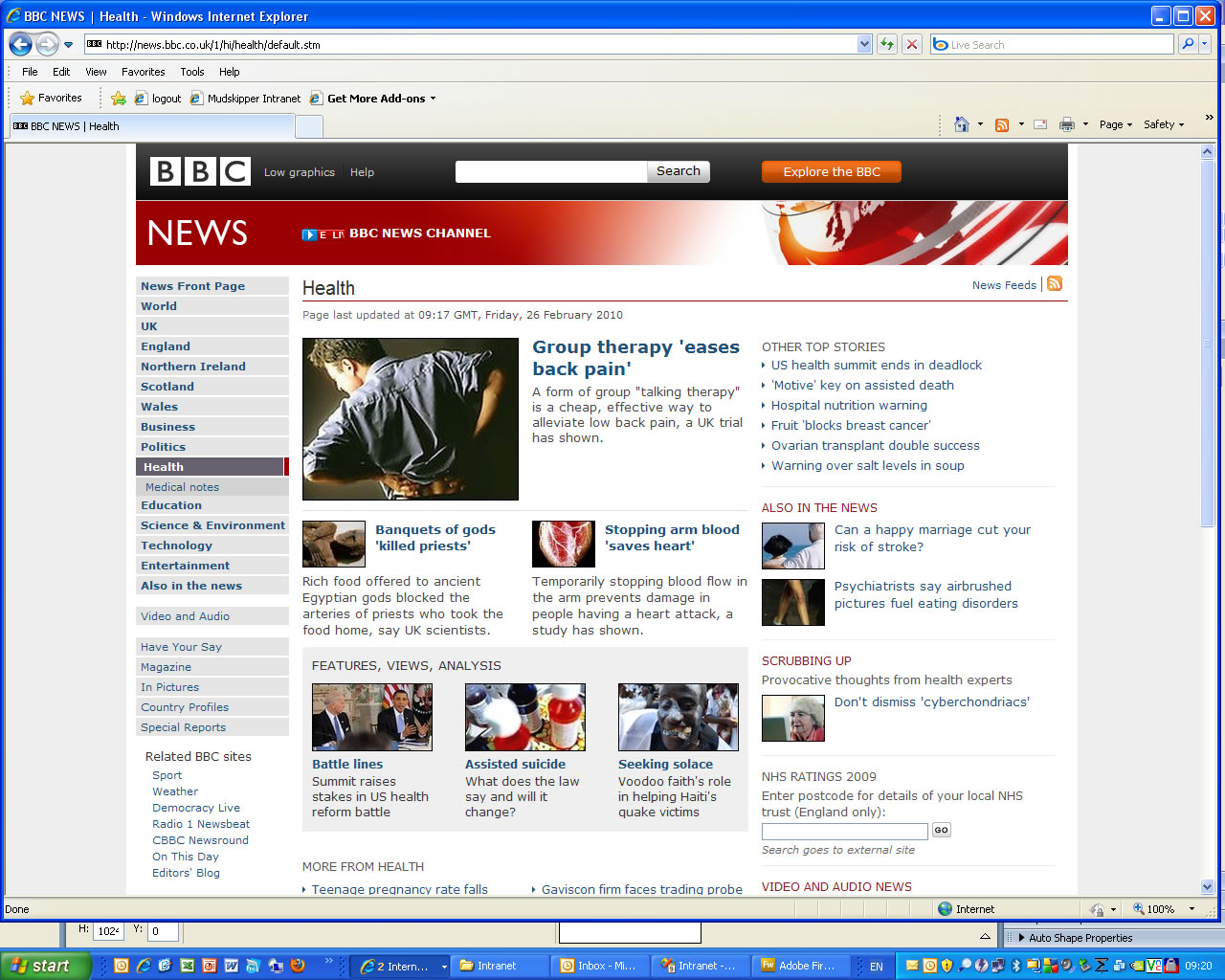Screen dimensions: 1225x980
Task: Launch Internet Explorer from the quick launch bar
Action: pyautogui.click(x=143, y=966)
